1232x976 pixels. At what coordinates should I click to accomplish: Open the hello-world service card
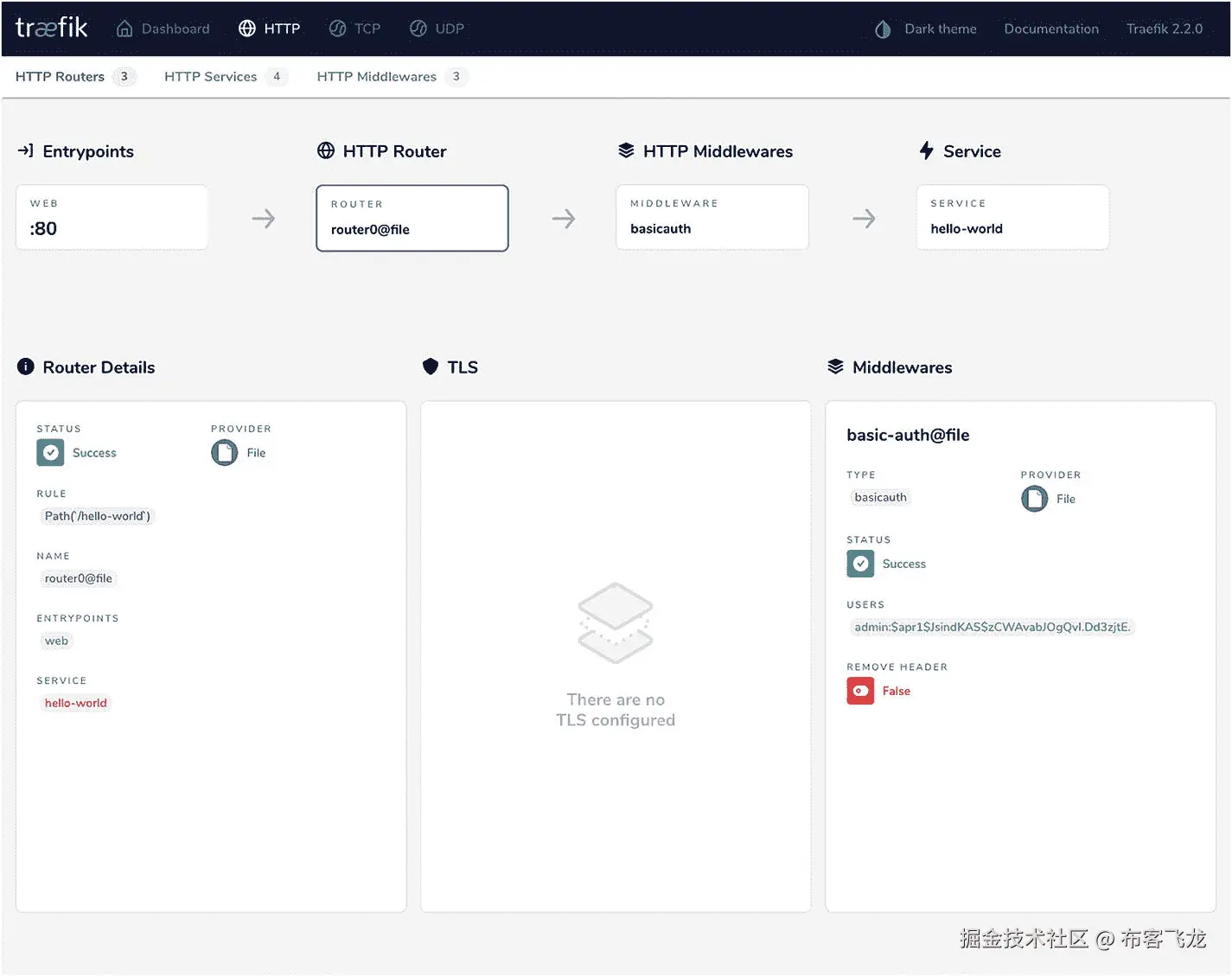(1012, 218)
